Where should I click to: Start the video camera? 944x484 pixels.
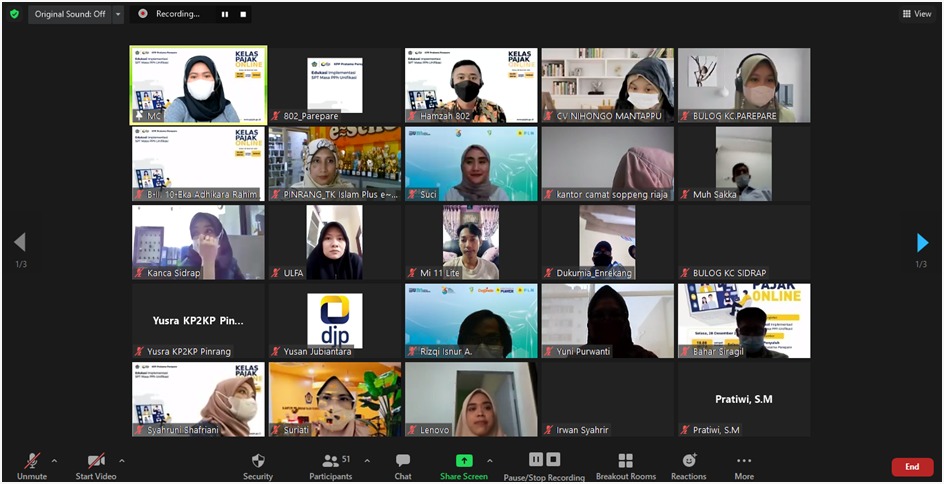point(96,465)
